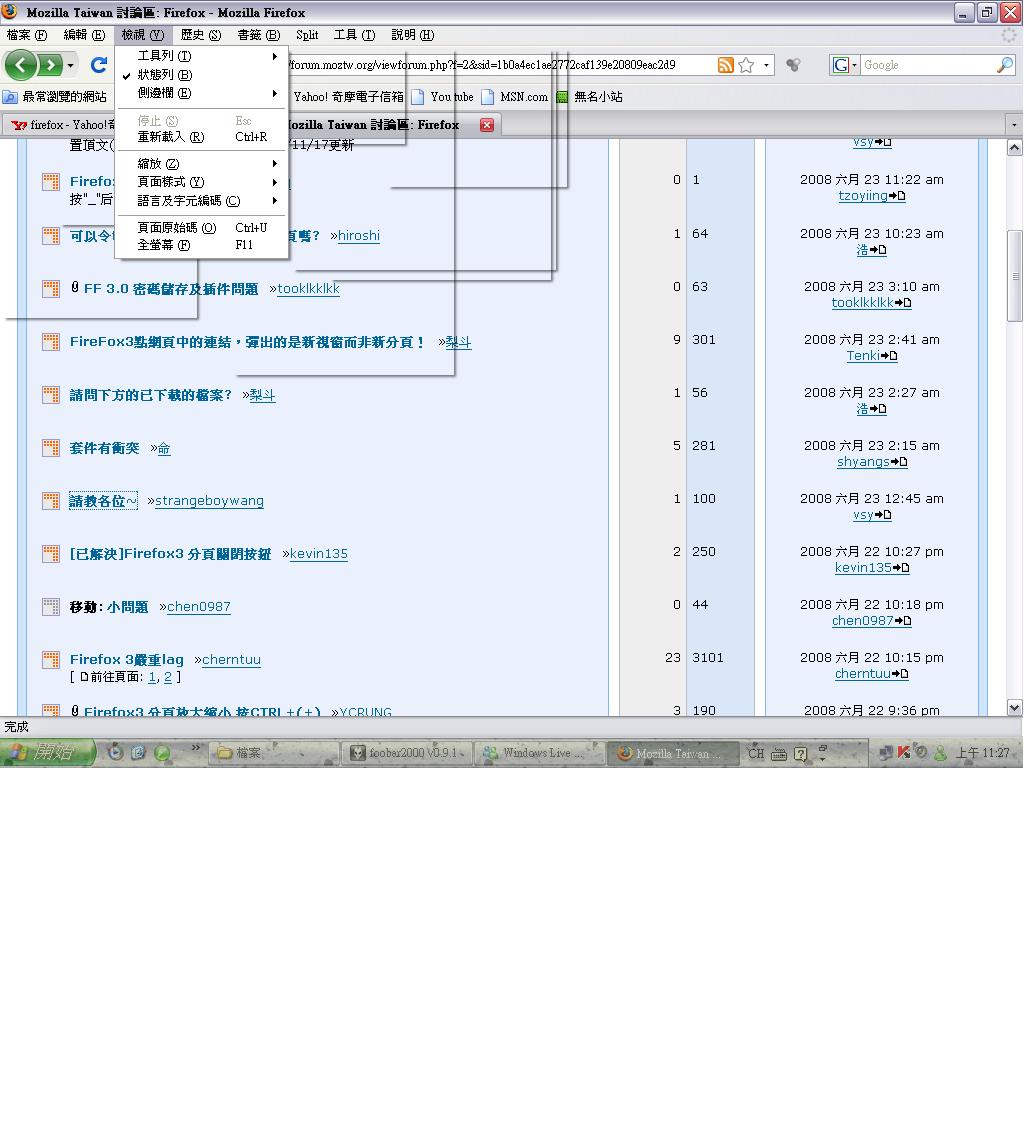Select 頁面原始碼 (O) menu entry
The width and height of the screenshot is (1024, 1123).
click(x=201, y=228)
